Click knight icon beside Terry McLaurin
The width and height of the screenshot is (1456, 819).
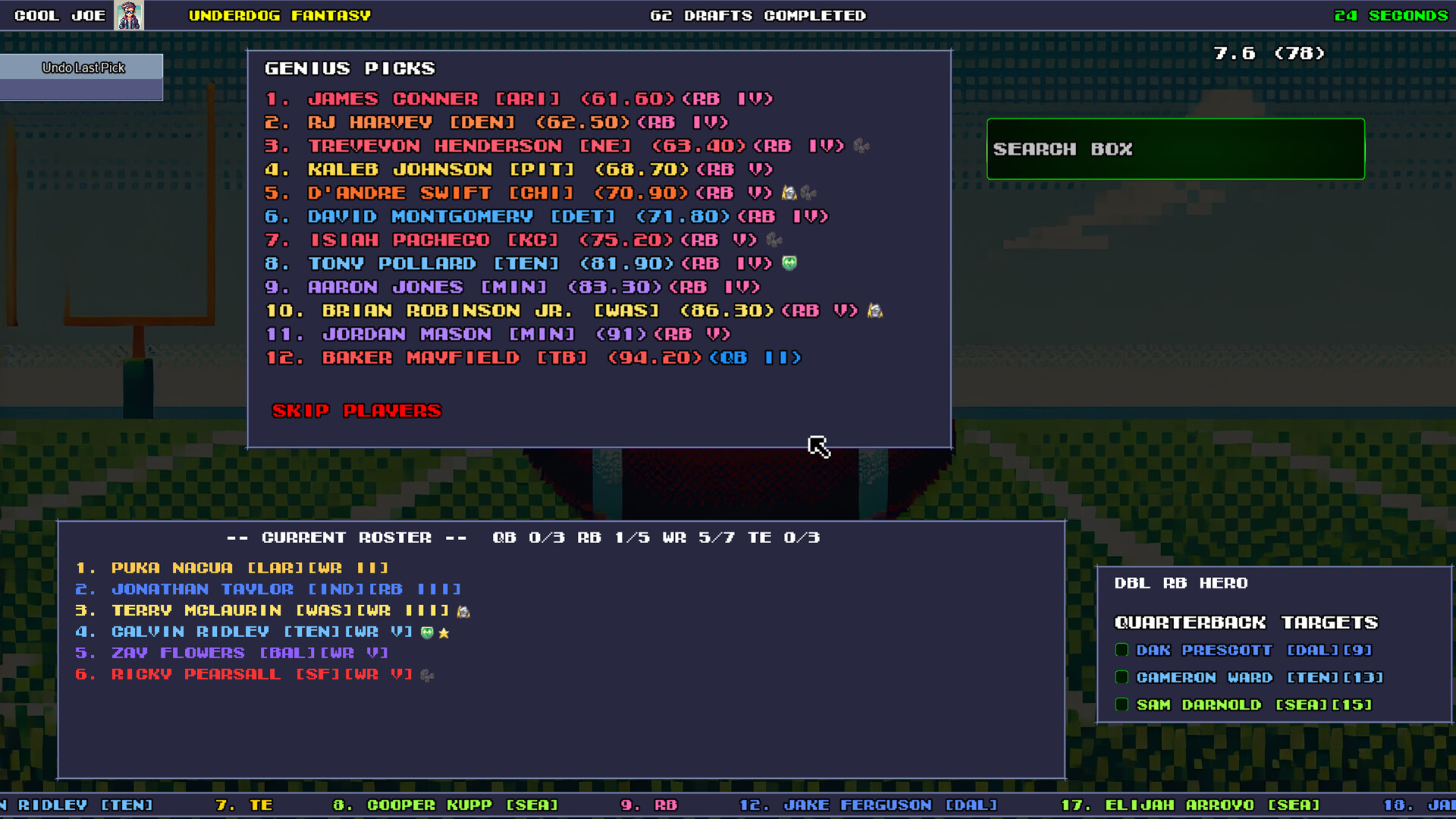pyautogui.click(x=463, y=611)
